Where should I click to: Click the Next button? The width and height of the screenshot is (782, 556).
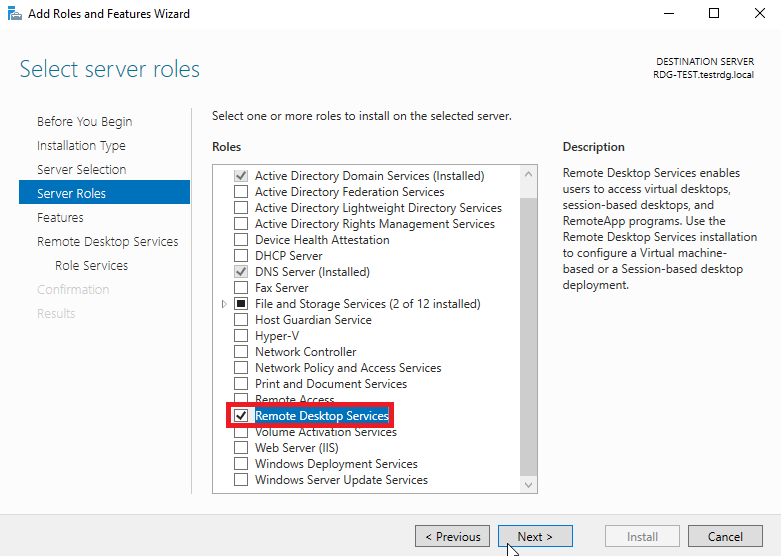click(x=535, y=537)
